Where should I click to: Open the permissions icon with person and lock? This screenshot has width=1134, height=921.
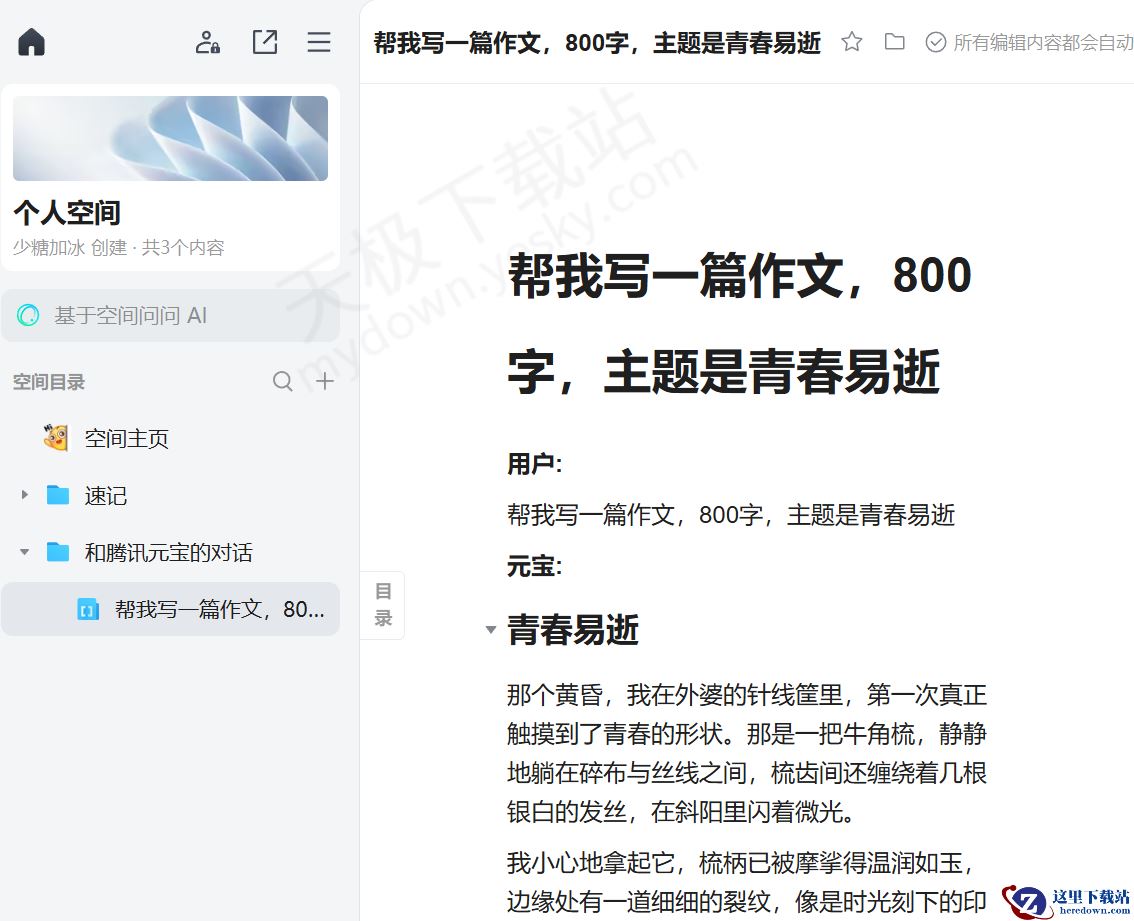pyautogui.click(x=207, y=42)
